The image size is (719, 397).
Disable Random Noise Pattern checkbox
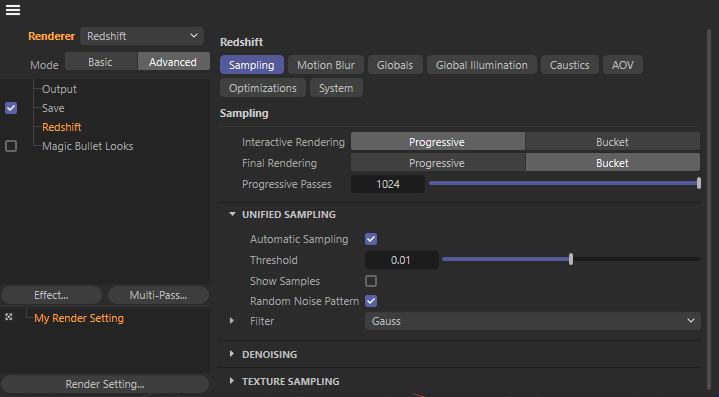371,301
